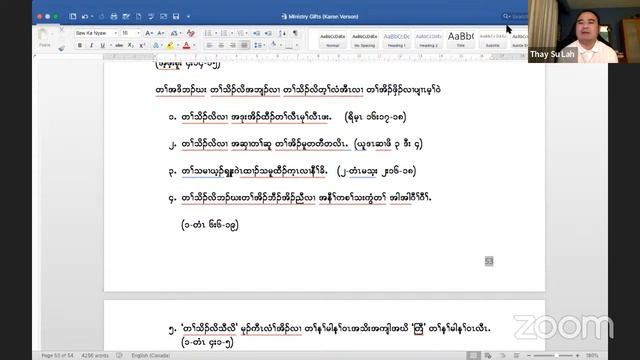Click the Increase Indent icon

coord(268,33)
